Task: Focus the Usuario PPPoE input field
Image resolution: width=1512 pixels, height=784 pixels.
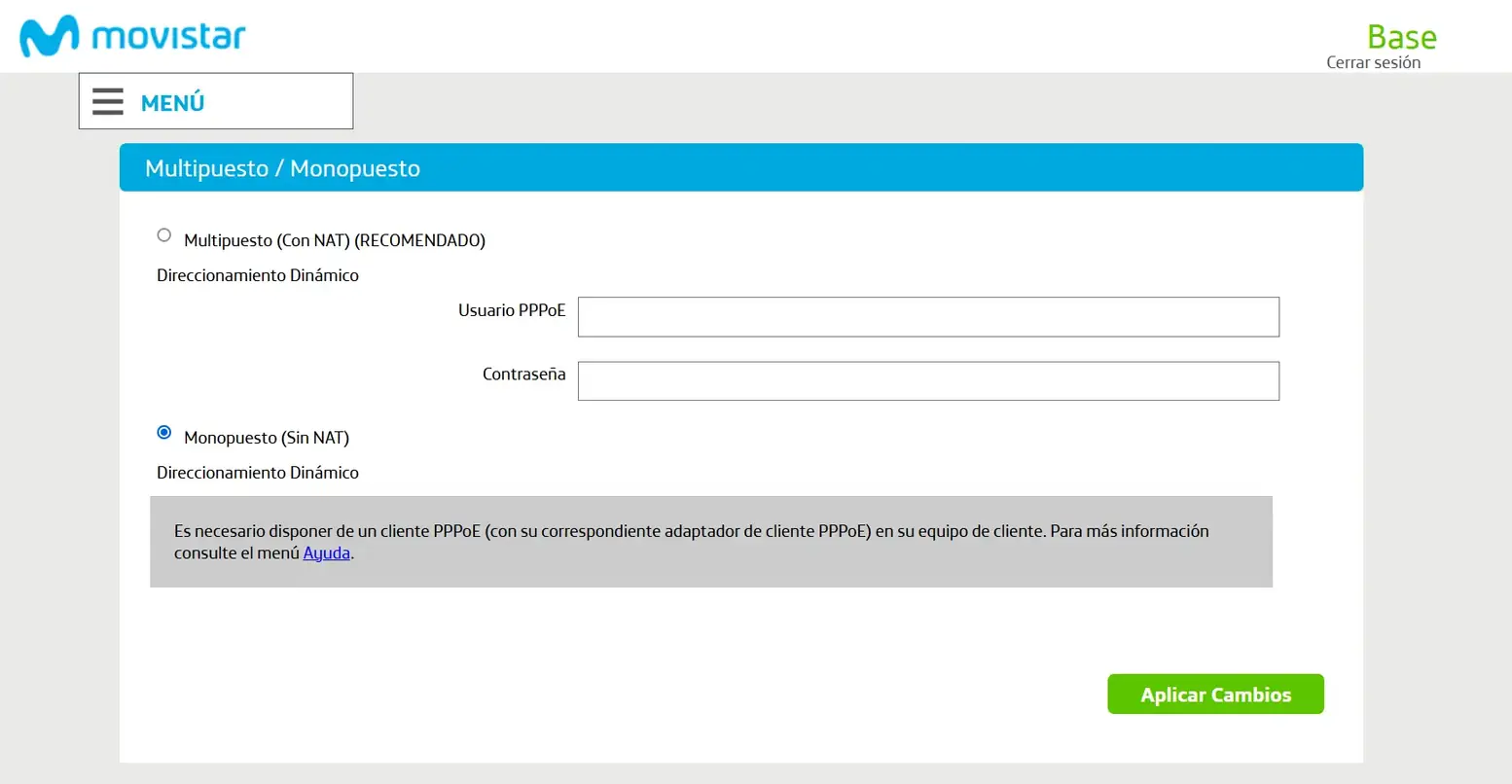Action: 928,317
